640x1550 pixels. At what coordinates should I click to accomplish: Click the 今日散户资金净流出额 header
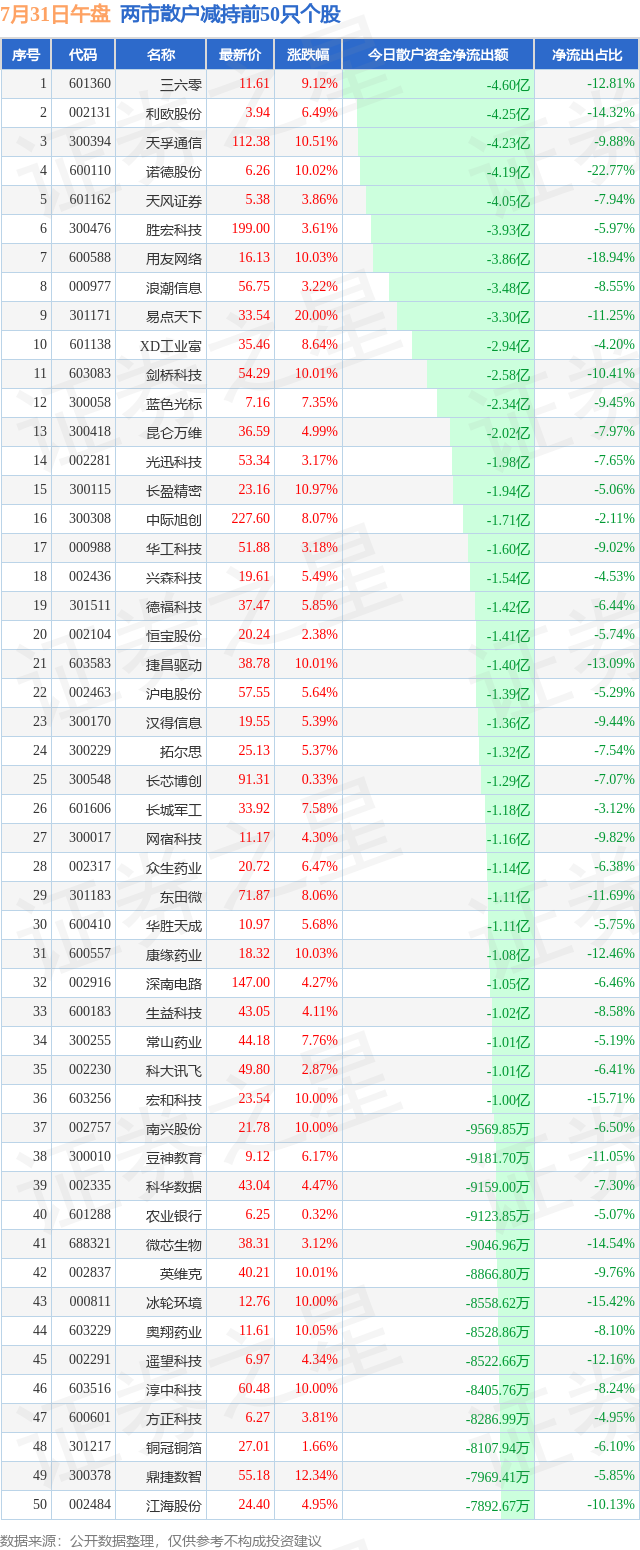click(438, 55)
